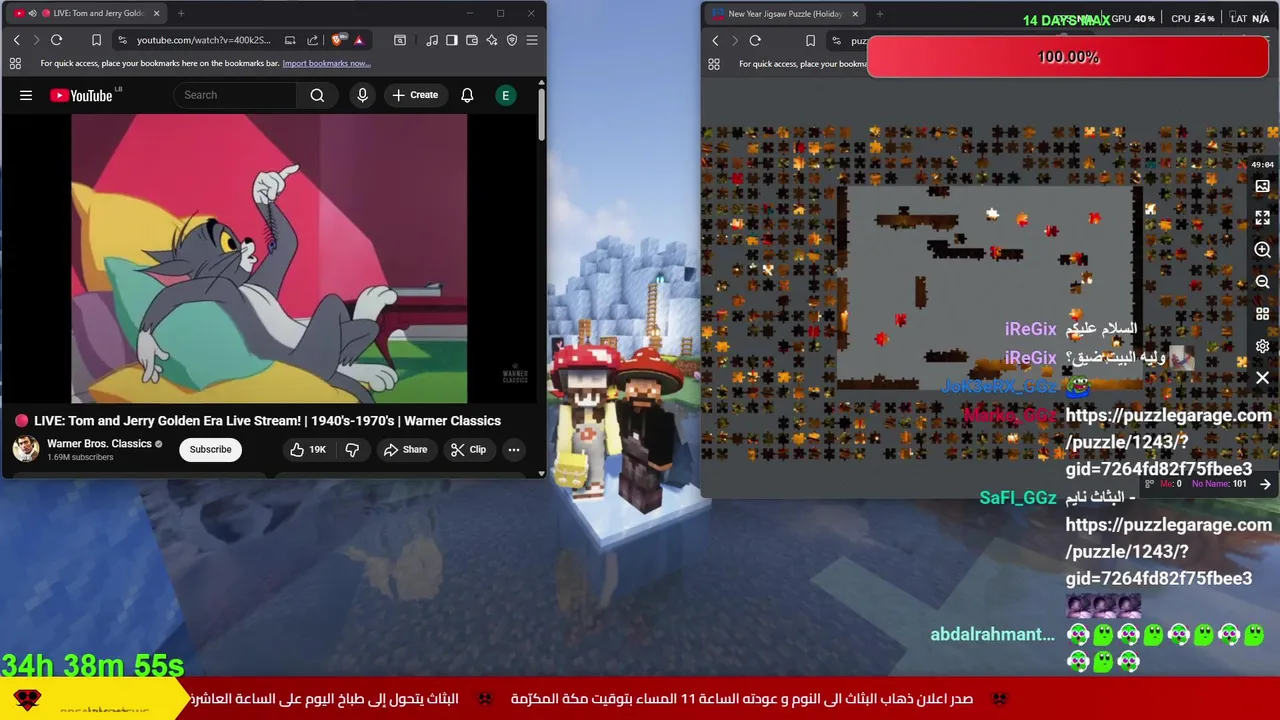Click the install/cast icon in YouTube address bar
This screenshot has height=720, width=1280.
click(290, 40)
